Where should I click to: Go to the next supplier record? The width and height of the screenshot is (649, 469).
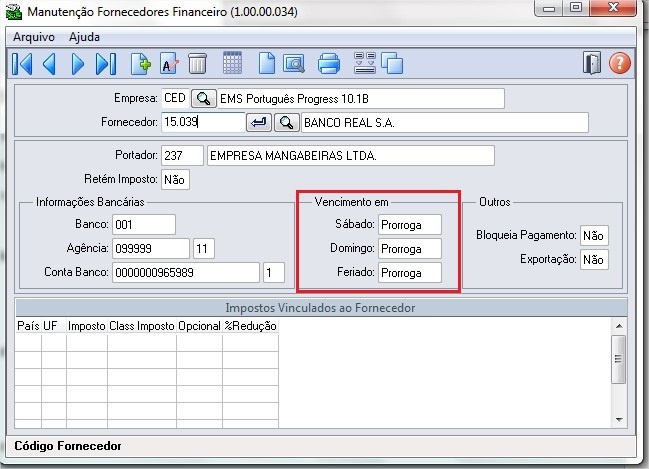tap(77, 64)
